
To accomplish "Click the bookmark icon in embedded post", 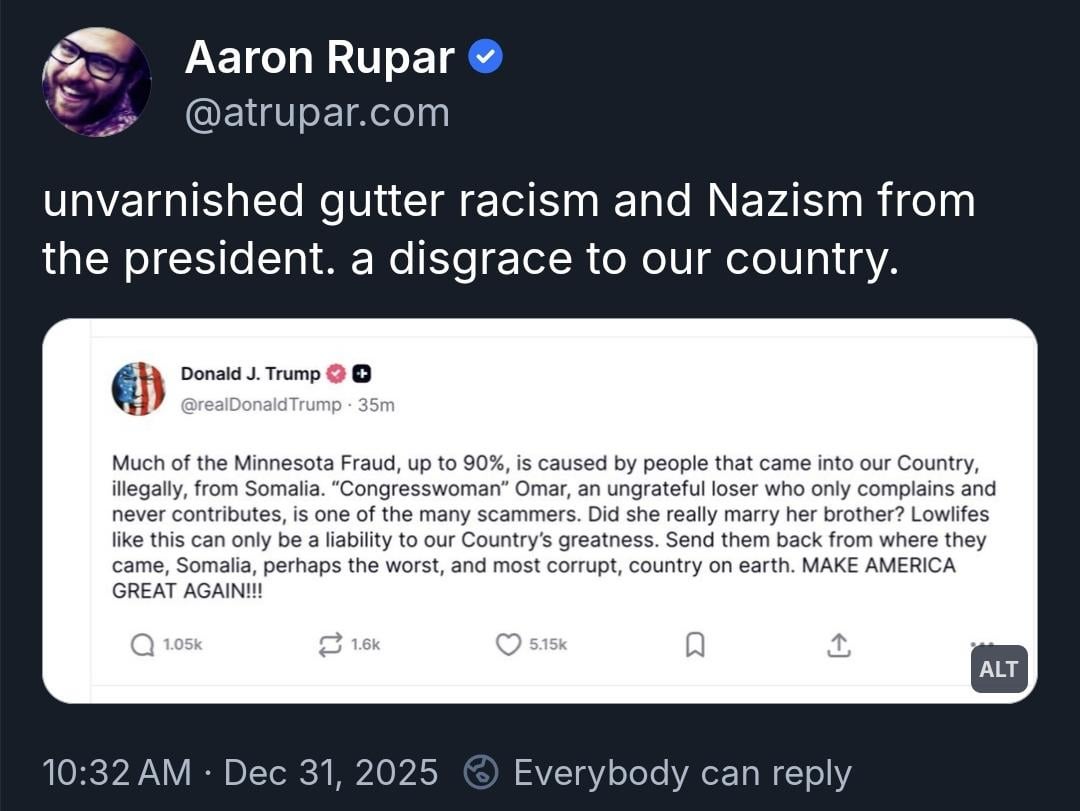I will (x=694, y=646).
